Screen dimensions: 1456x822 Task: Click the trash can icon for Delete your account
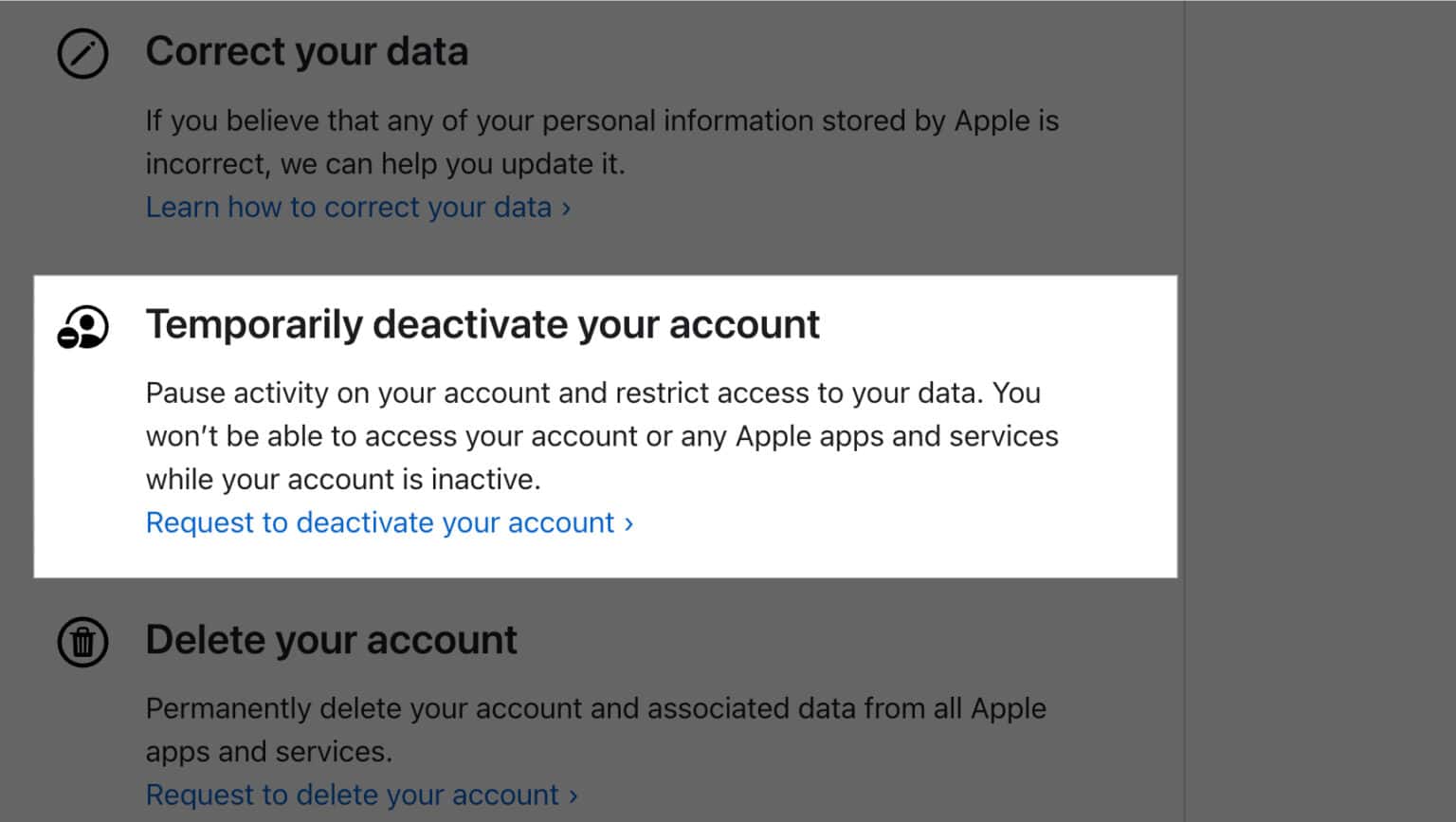click(x=82, y=642)
